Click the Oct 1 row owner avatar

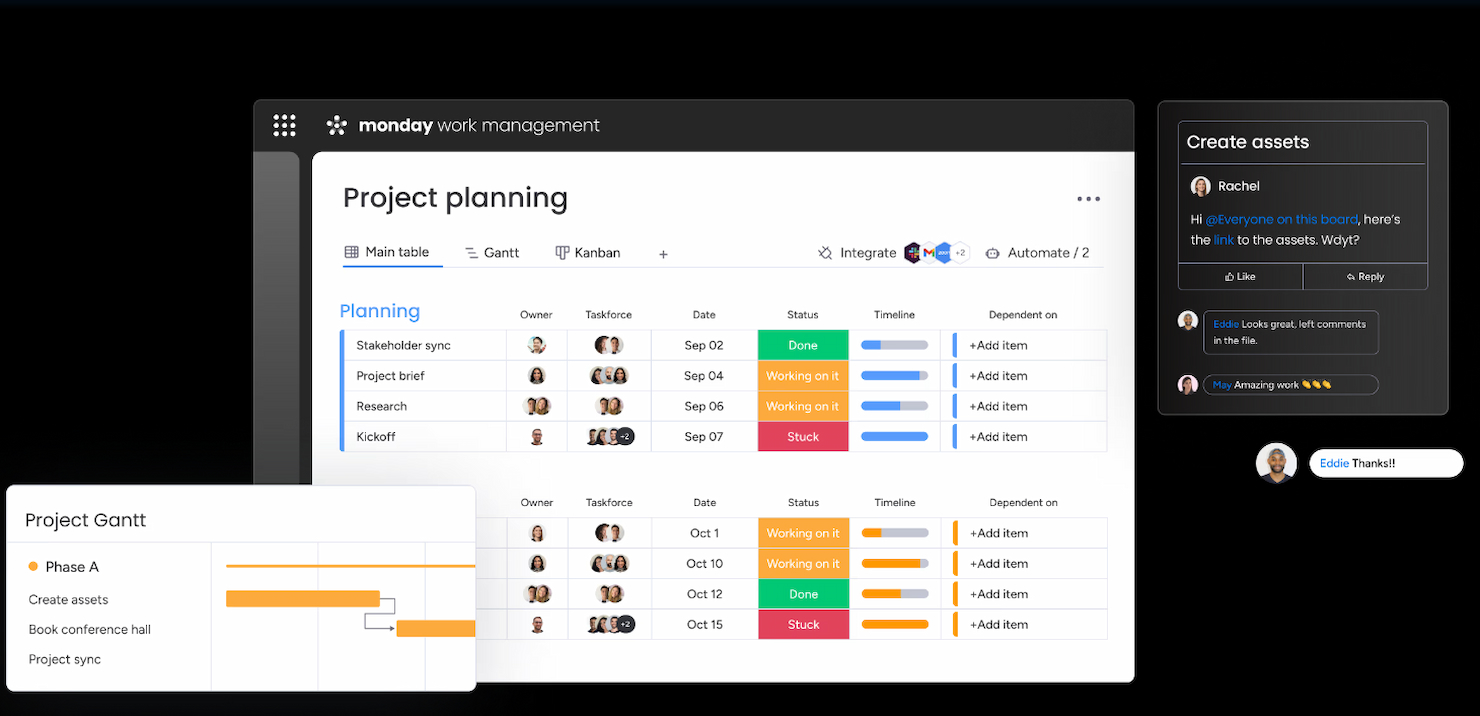click(537, 533)
